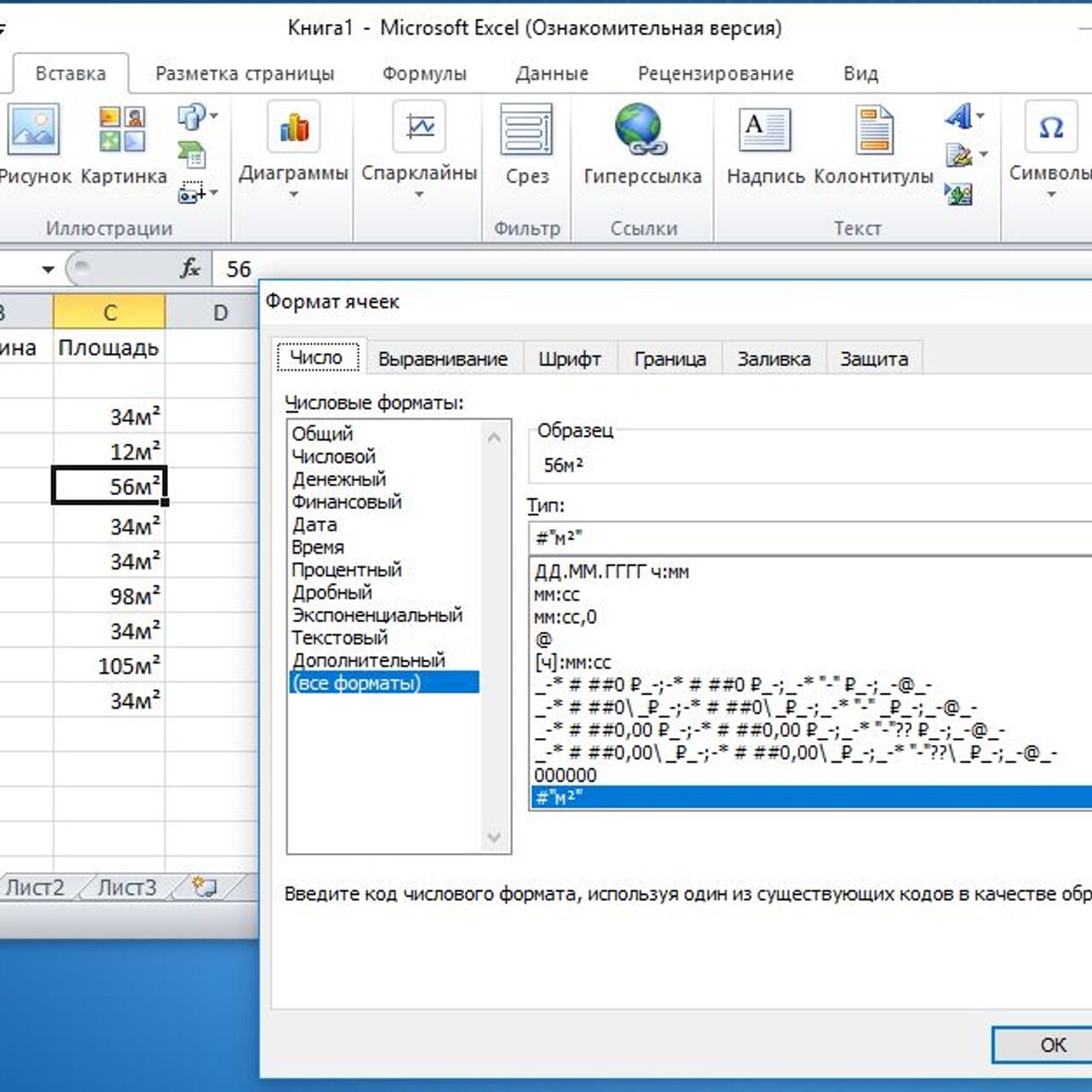Click the Картинка clip art icon

123,130
